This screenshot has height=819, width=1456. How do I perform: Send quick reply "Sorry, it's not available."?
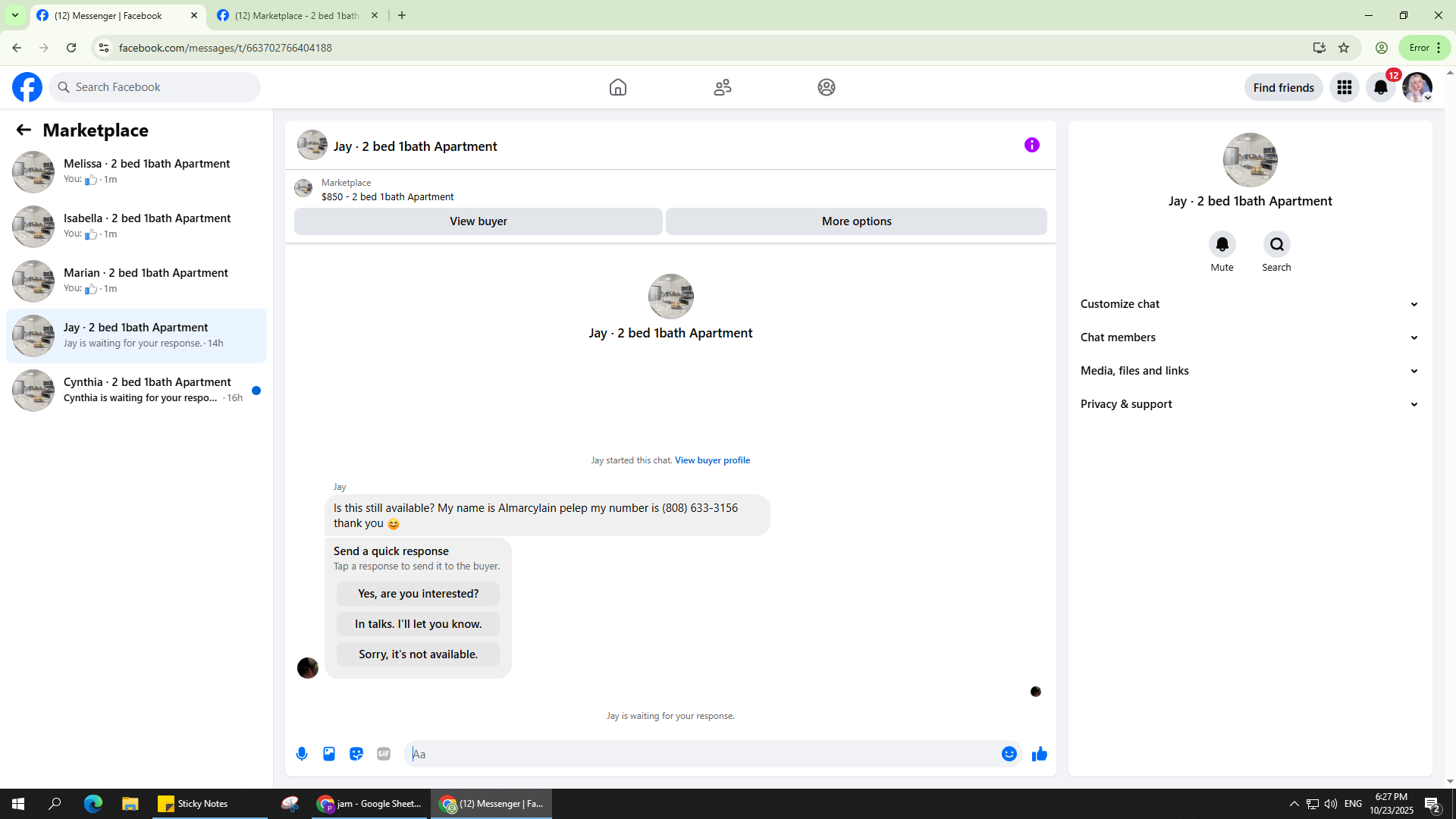pyautogui.click(x=418, y=654)
